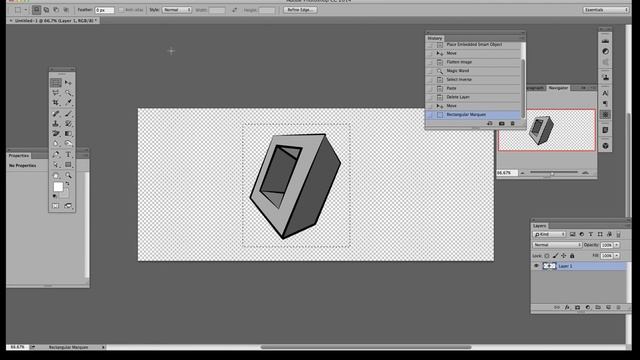Viewport: 640px width, 360px height.
Task: Select the Pen tool
Action: tap(56, 155)
